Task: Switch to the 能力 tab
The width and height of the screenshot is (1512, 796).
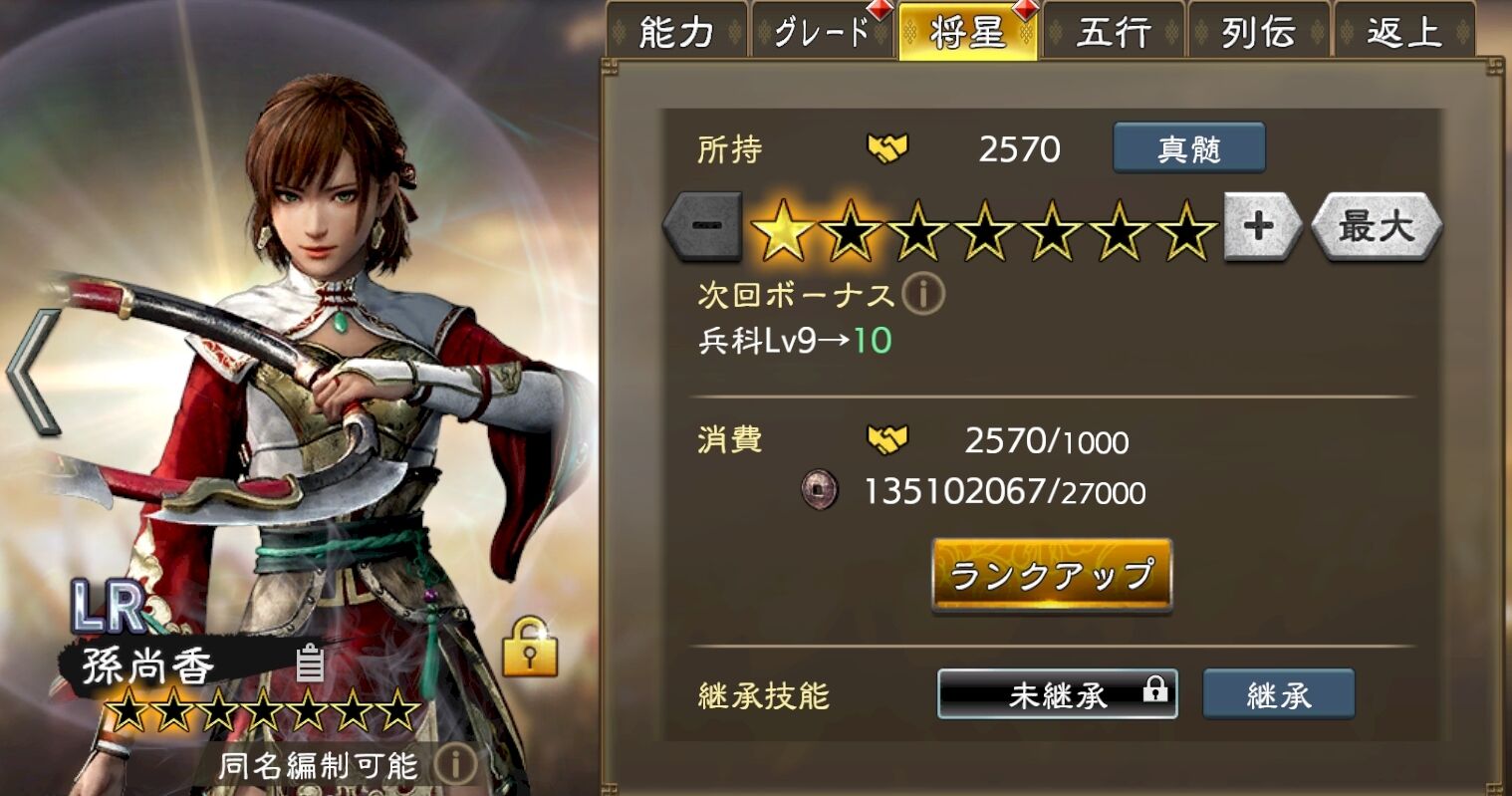Action: 677,33
